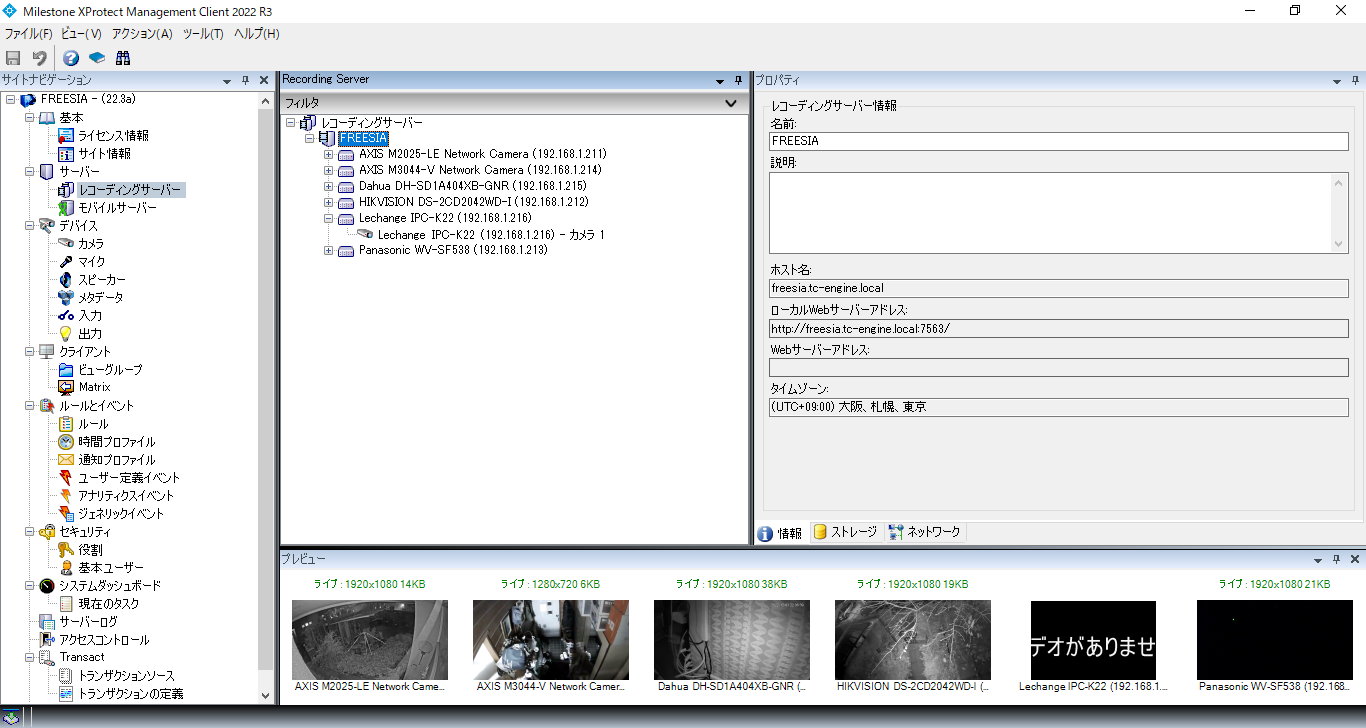Open the Matrix icon in navigation

66,387
